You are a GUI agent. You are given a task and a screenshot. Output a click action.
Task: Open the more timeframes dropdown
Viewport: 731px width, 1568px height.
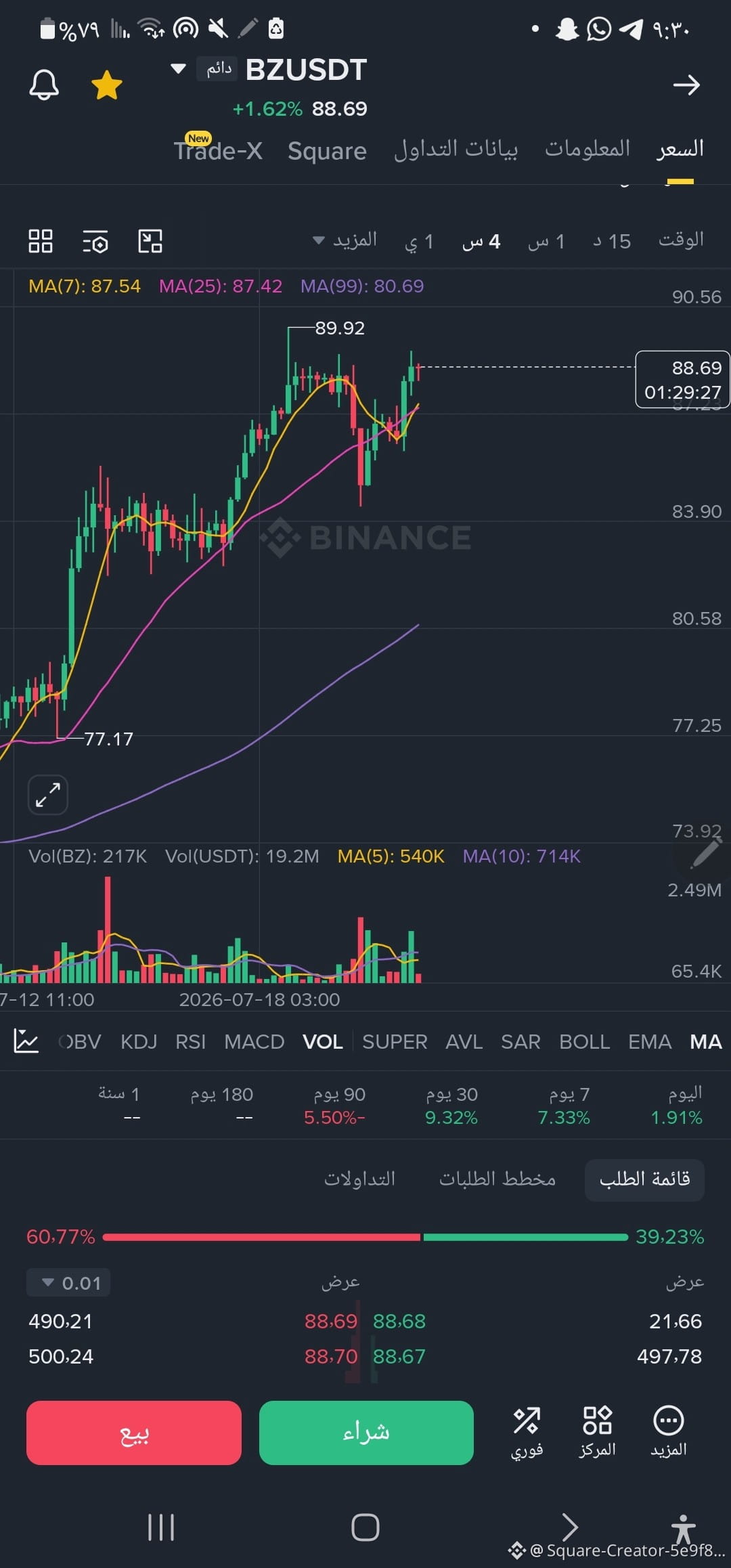tap(345, 240)
